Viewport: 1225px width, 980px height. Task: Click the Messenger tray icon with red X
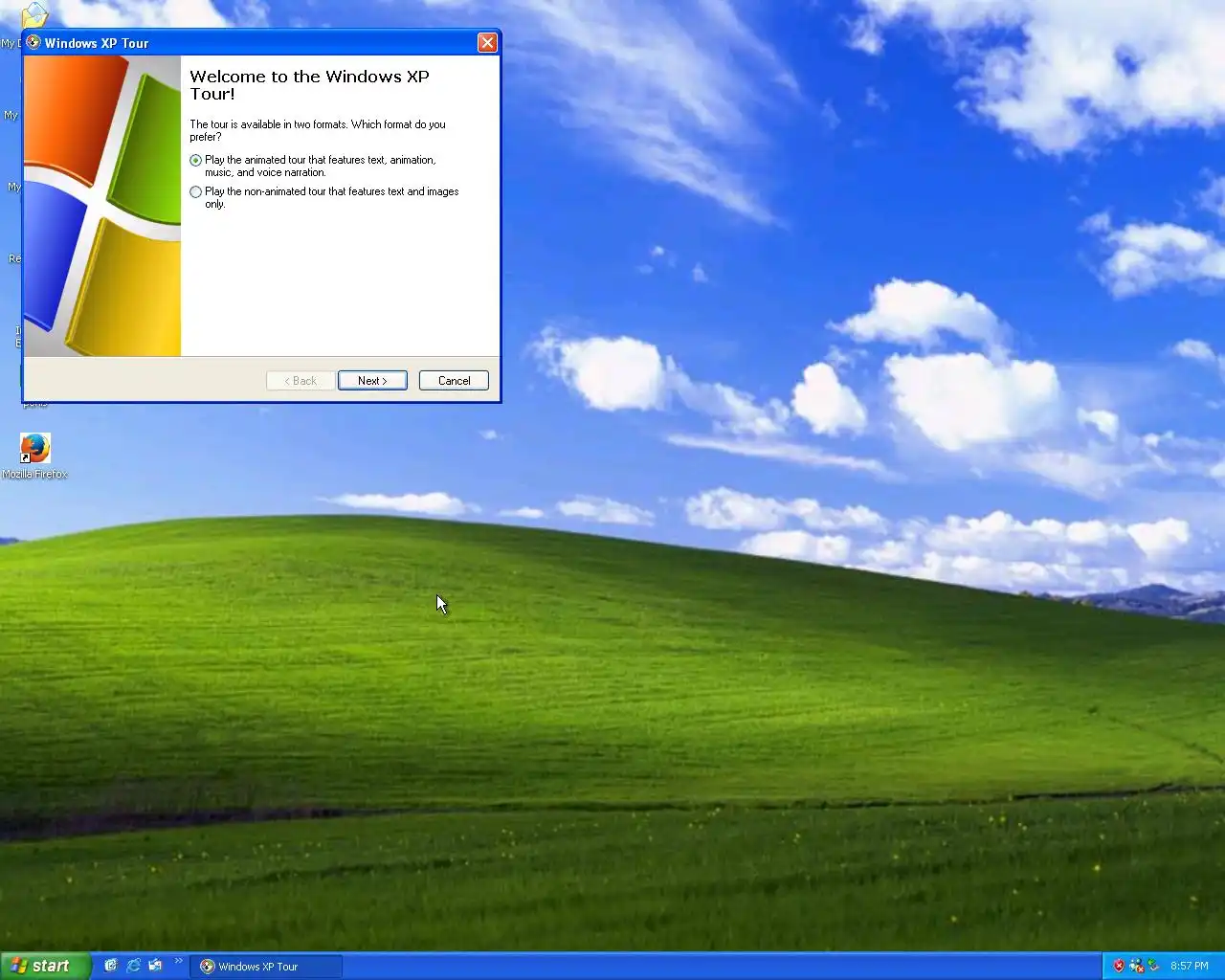[1136, 966]
